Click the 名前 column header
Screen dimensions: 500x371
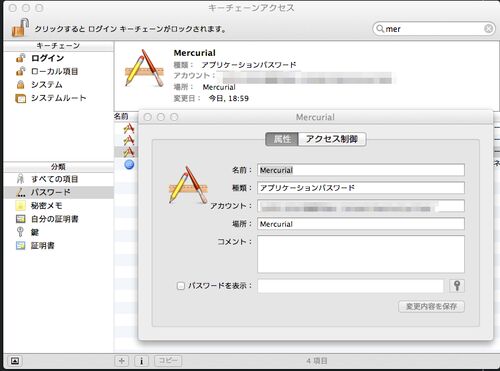[121, 116]
